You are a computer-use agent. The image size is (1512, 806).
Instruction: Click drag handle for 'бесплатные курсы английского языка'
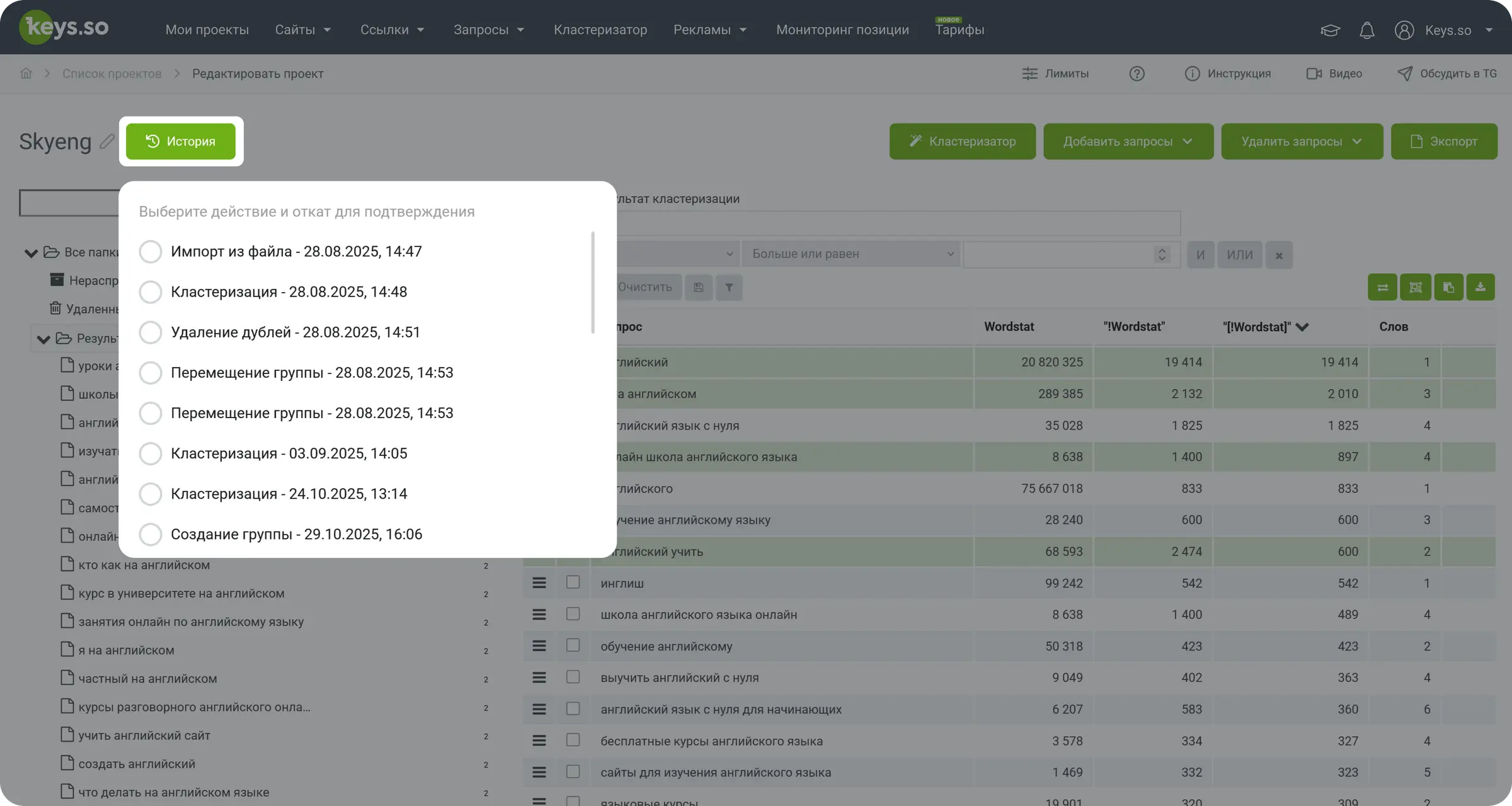pyautogui.click(x=539, y=741)
